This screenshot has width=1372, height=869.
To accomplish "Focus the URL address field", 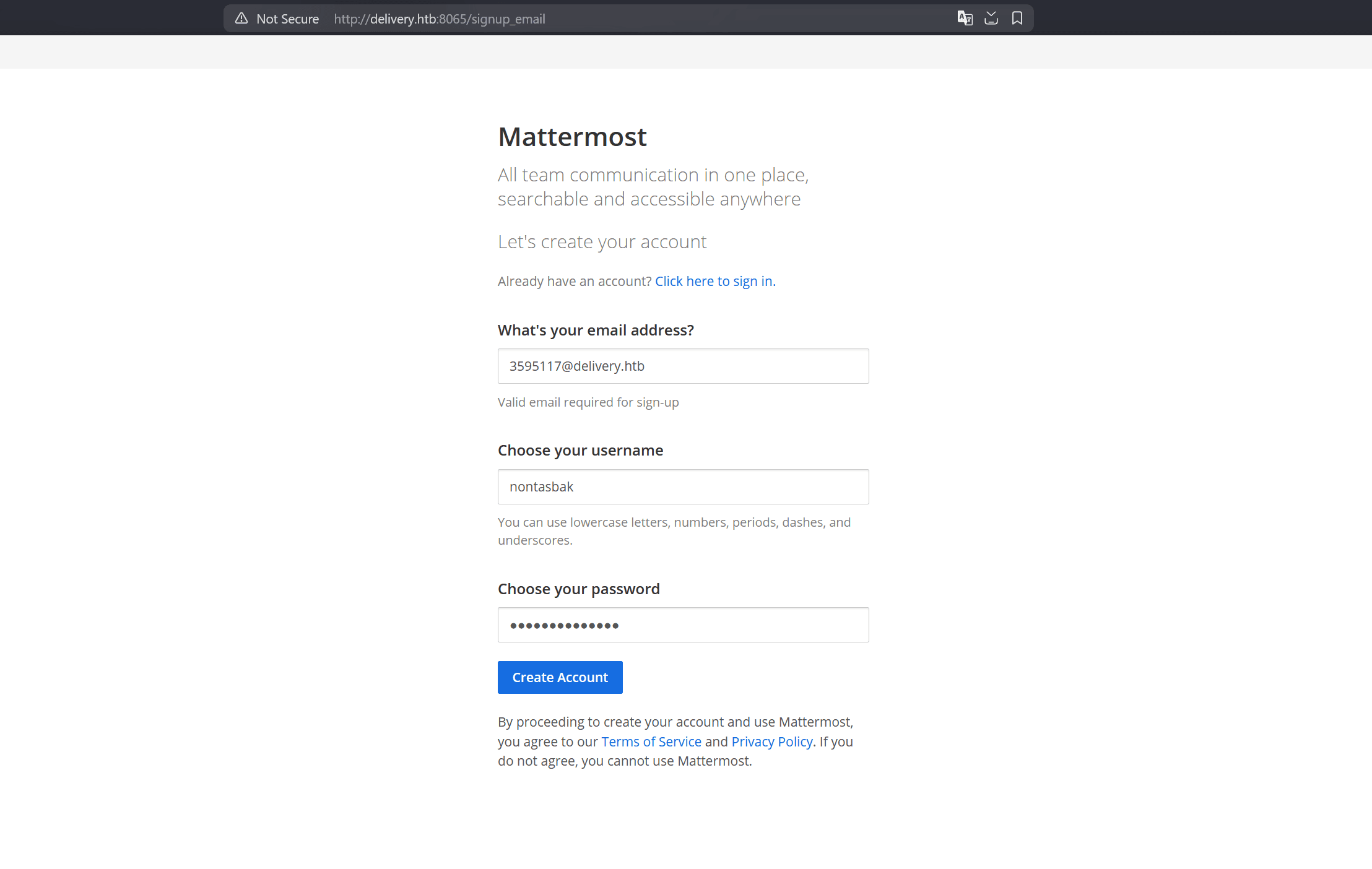I will coord(619,19).
